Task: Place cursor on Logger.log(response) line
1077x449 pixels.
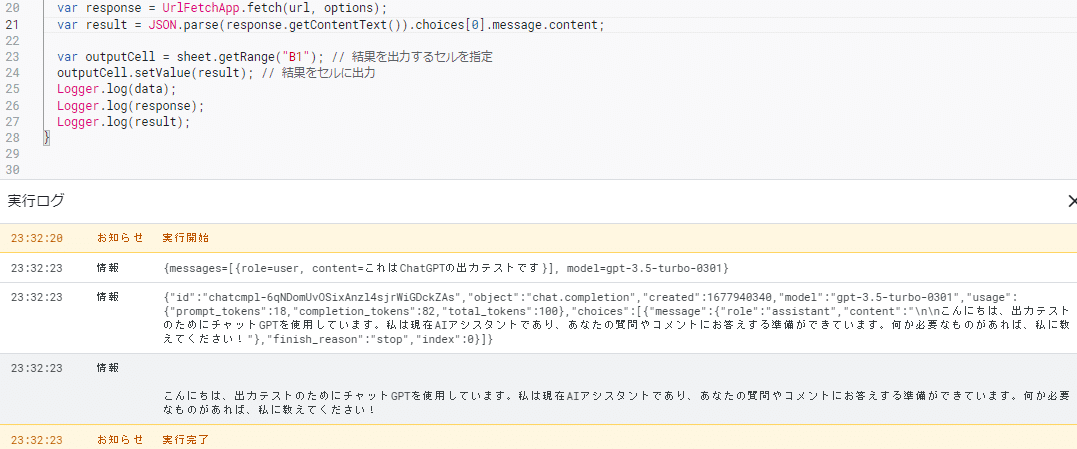Action: click(131, 105)
